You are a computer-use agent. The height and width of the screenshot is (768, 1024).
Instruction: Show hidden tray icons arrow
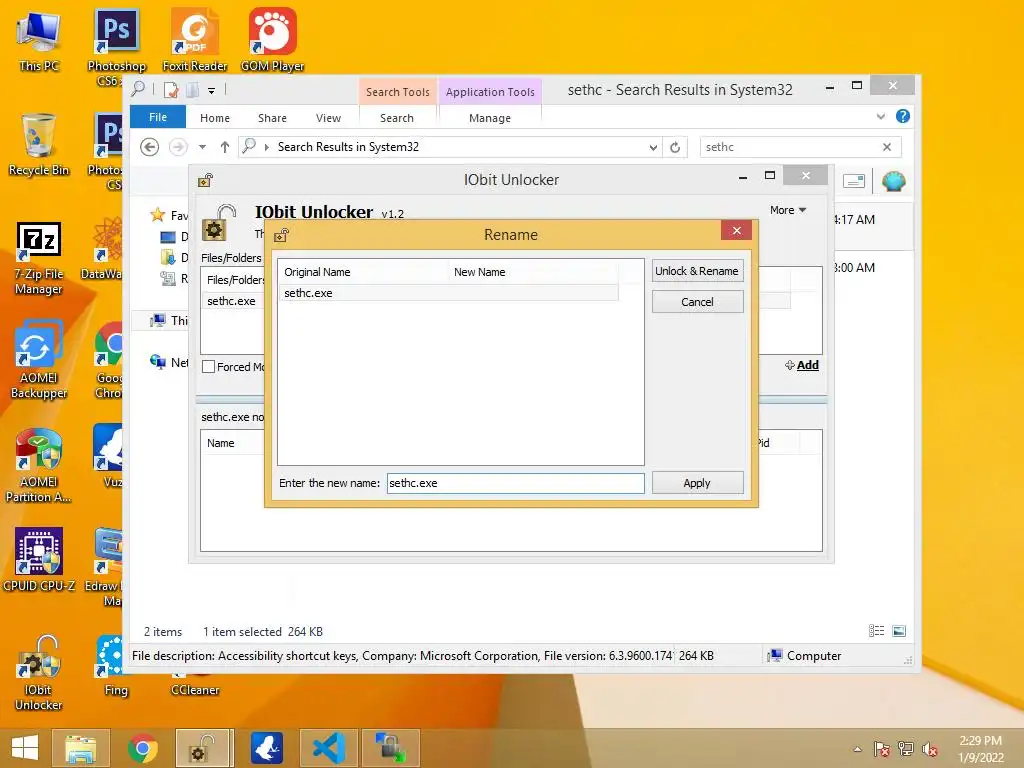pyautogui.click(x=857, y=750)
